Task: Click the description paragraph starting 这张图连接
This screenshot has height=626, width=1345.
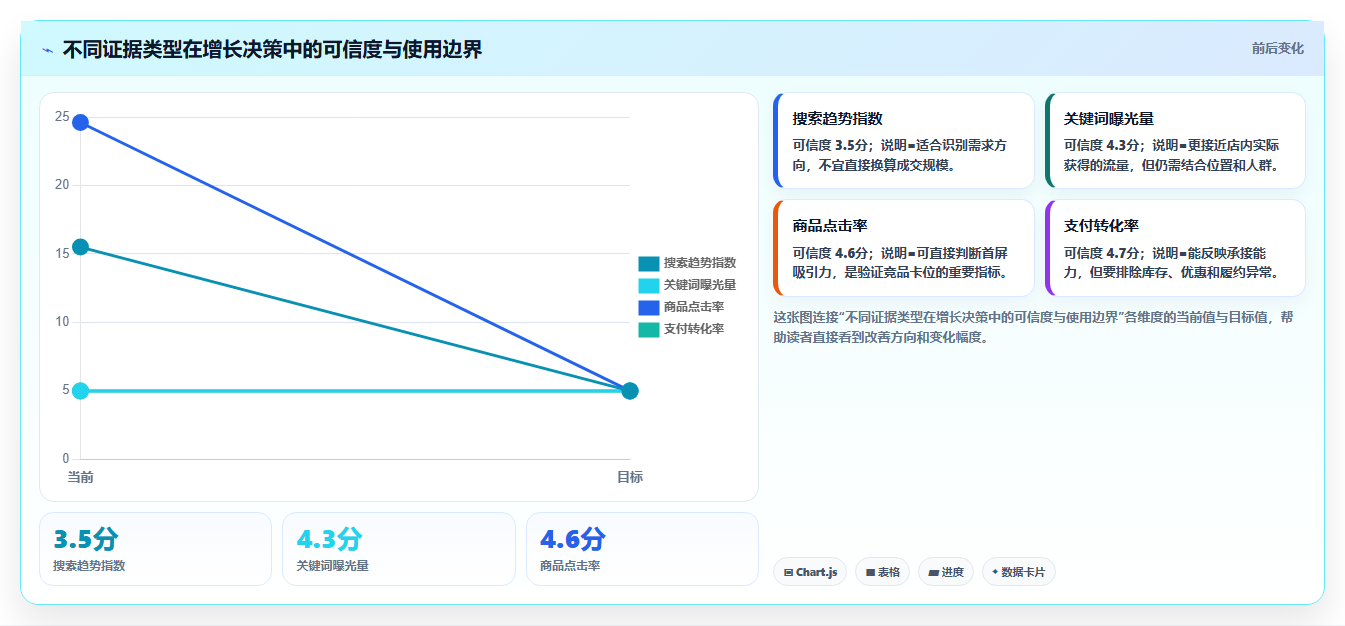Action: (1034, 327)
